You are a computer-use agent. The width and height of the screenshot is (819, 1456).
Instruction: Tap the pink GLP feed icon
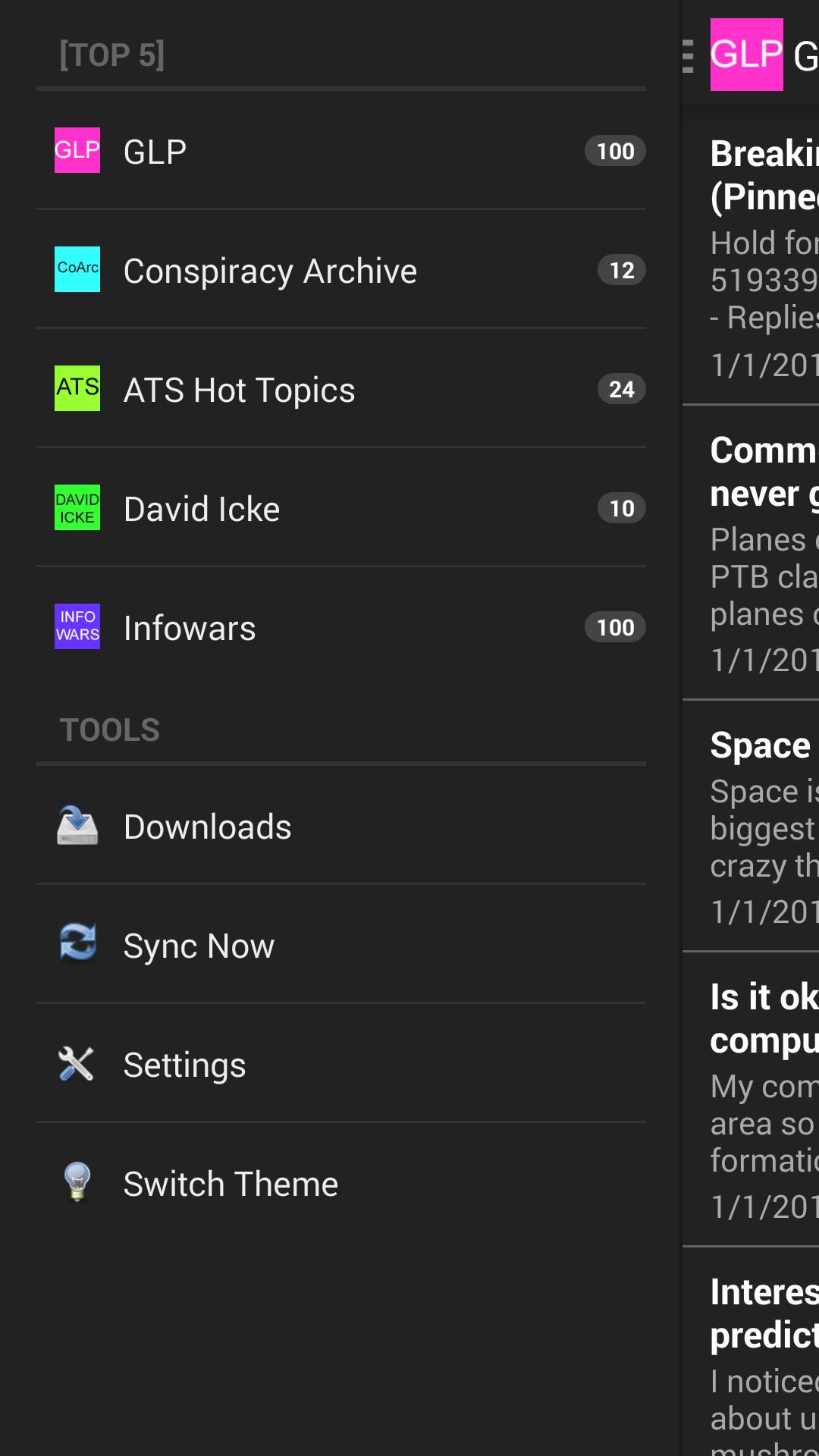(77, 150)
